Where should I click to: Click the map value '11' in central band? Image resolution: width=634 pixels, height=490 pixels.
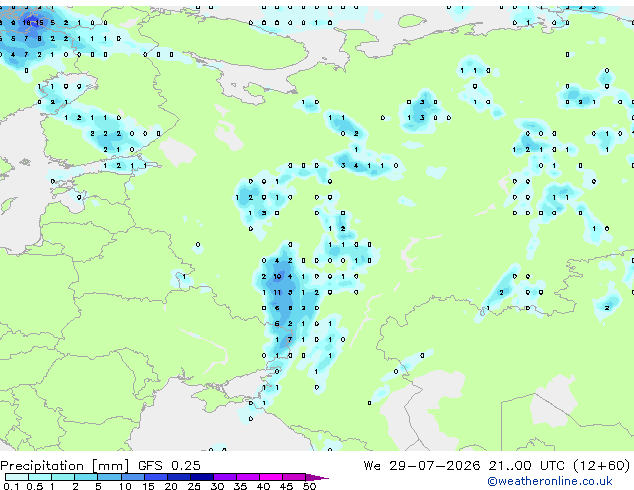coord(277,292)
